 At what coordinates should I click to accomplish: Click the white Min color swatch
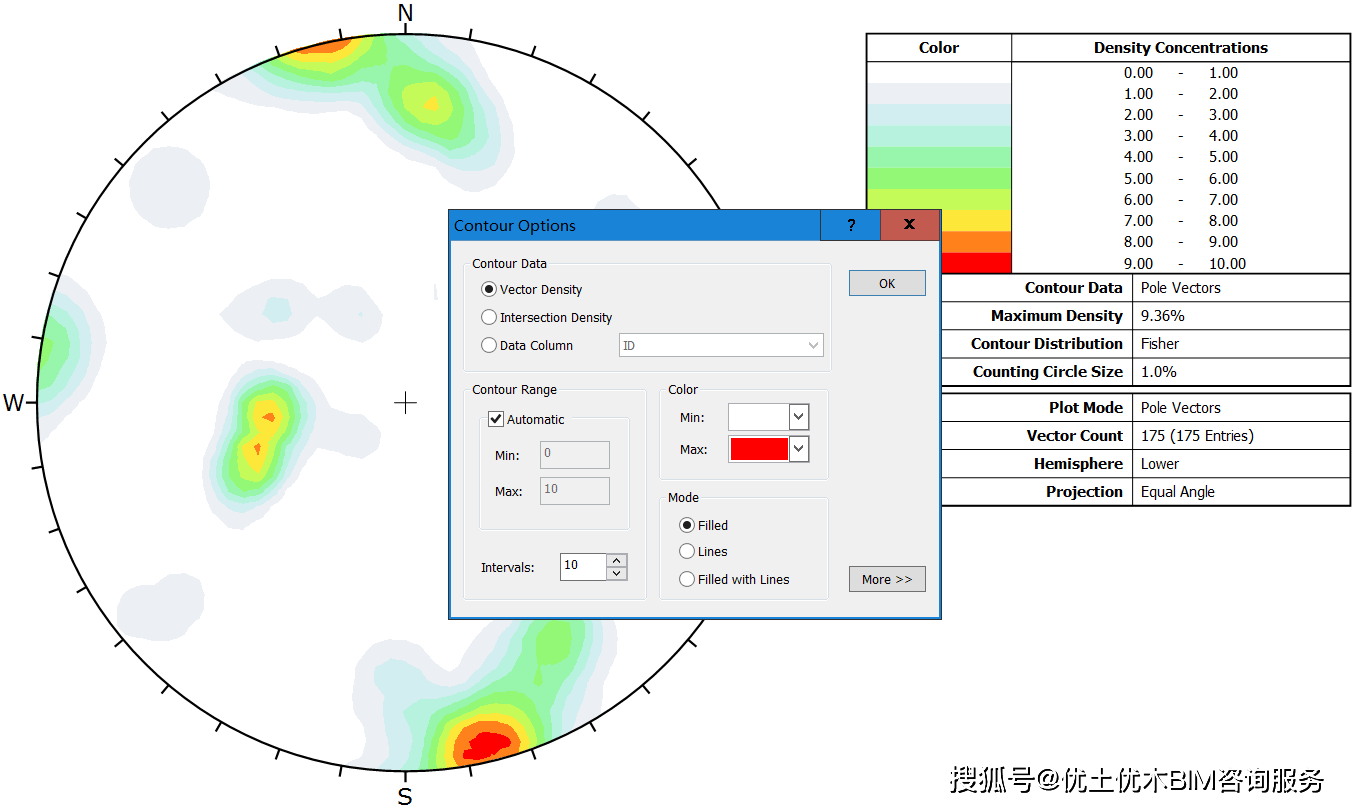coord(759,417)
